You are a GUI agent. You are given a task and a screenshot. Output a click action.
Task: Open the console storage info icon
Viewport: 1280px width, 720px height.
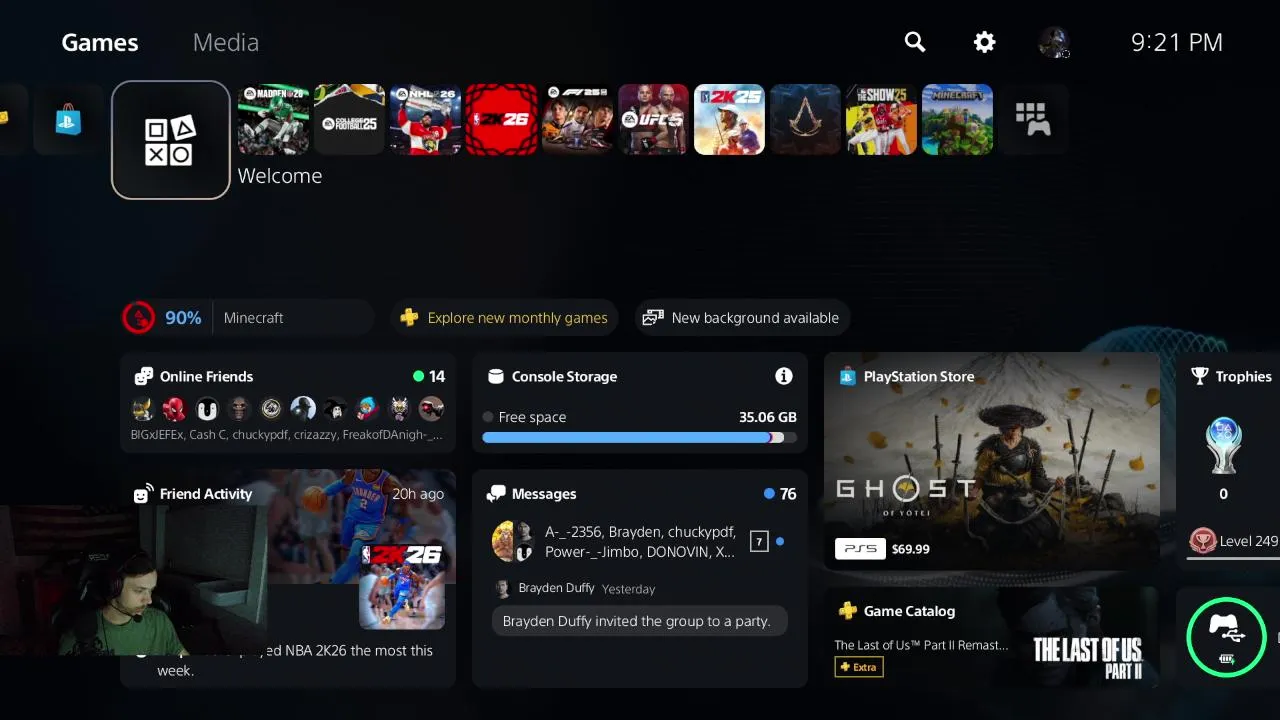pos(784,376)
